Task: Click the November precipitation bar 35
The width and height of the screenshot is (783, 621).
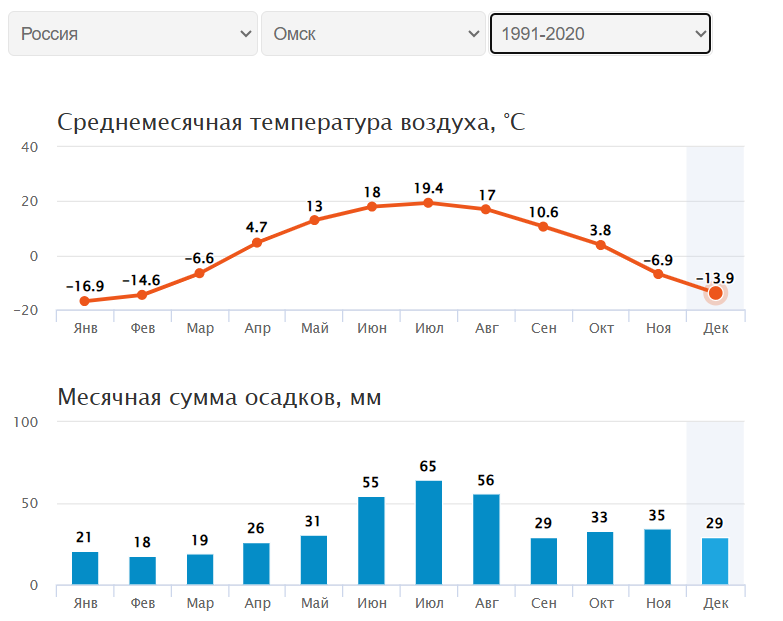Action: click(x=658, y=556)
